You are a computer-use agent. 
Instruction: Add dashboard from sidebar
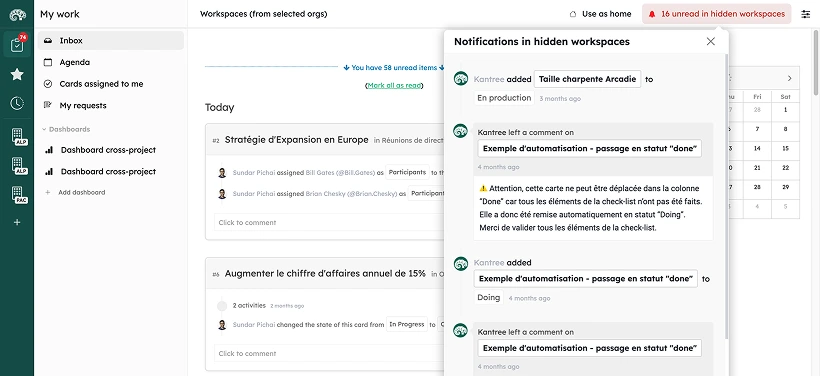(x=75, y=192)
